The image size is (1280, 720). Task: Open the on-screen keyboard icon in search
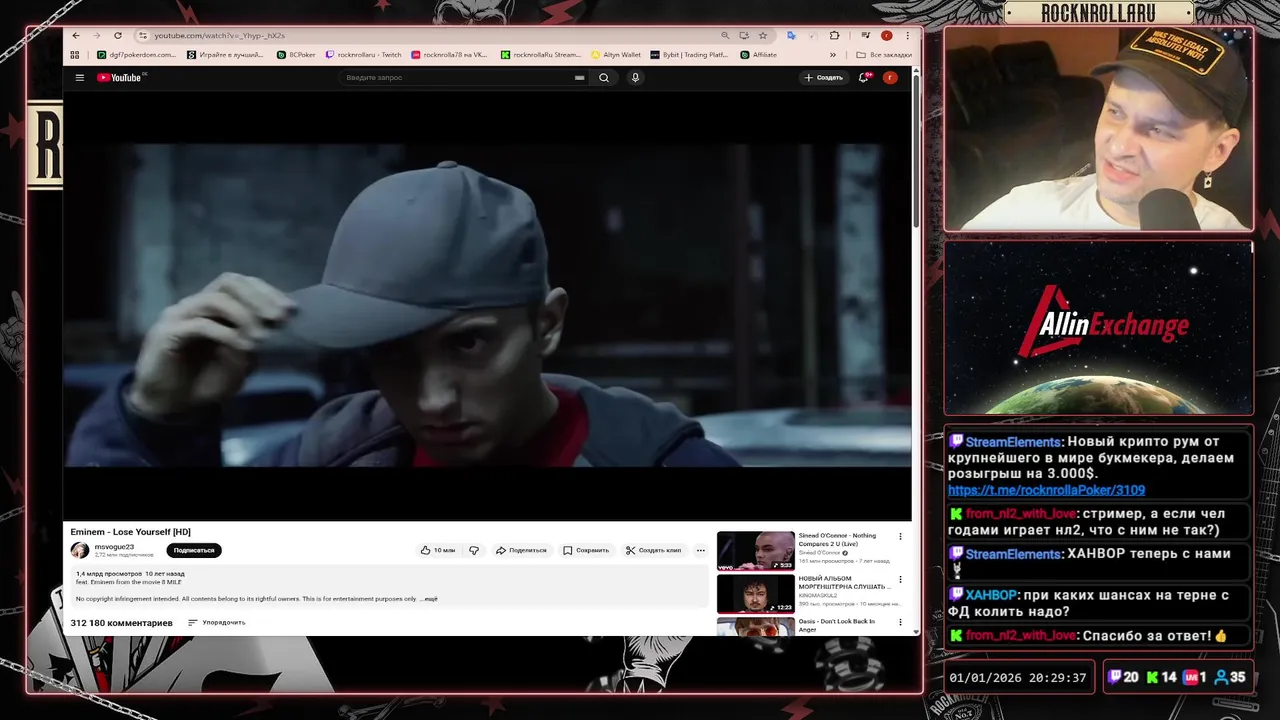579,77
